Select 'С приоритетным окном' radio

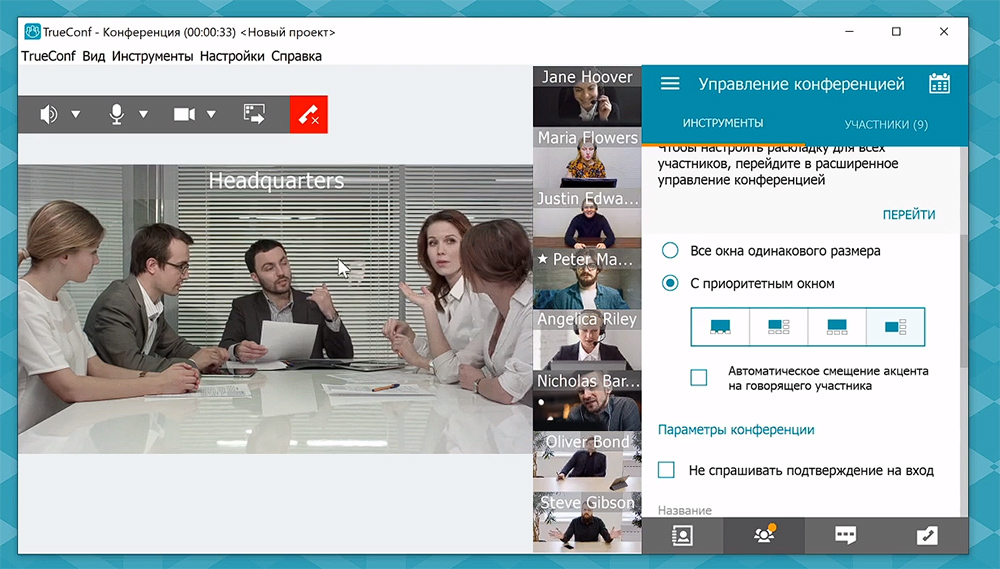tap(670, 283)
